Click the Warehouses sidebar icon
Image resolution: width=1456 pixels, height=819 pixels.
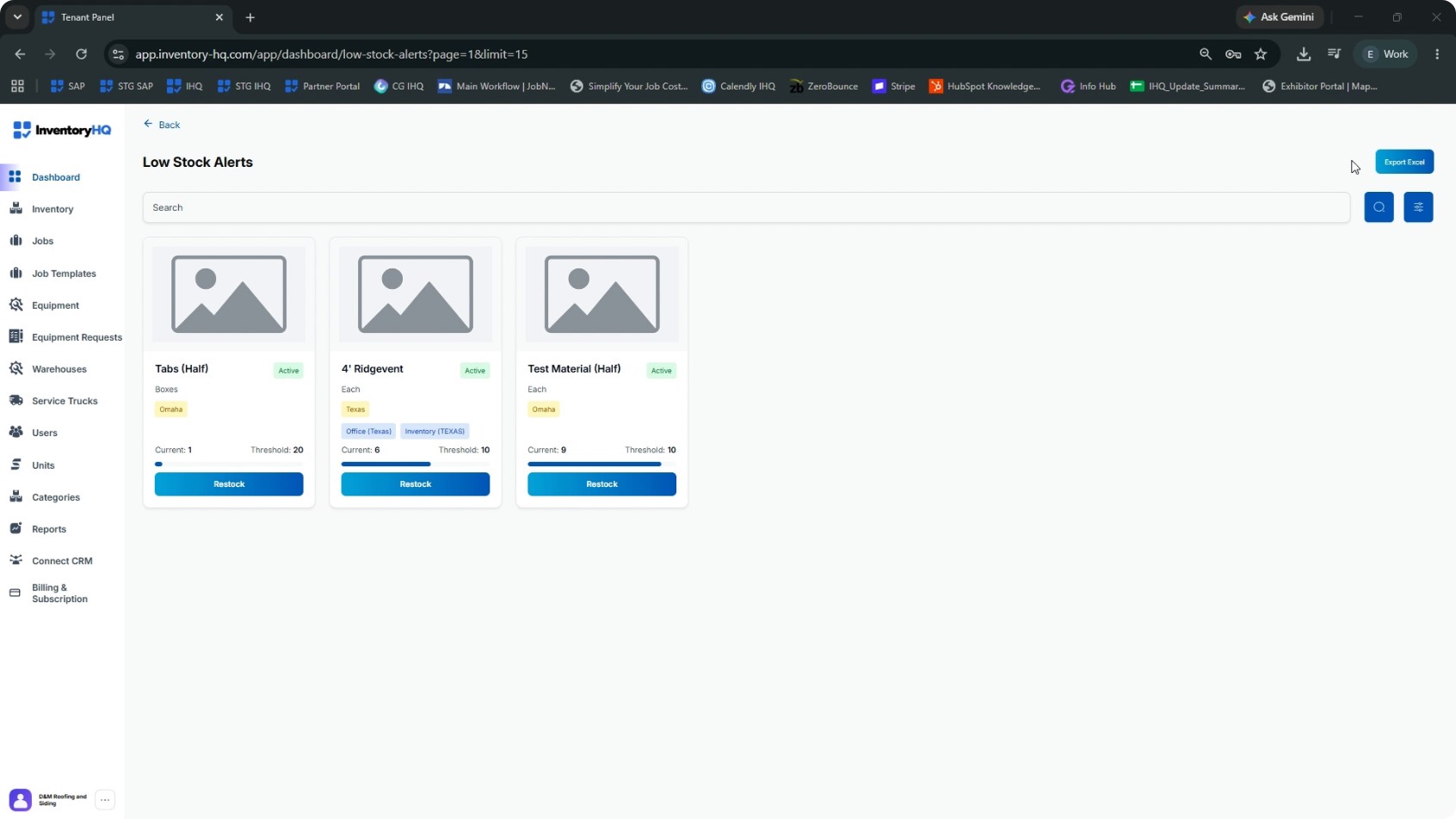point(15,368)
